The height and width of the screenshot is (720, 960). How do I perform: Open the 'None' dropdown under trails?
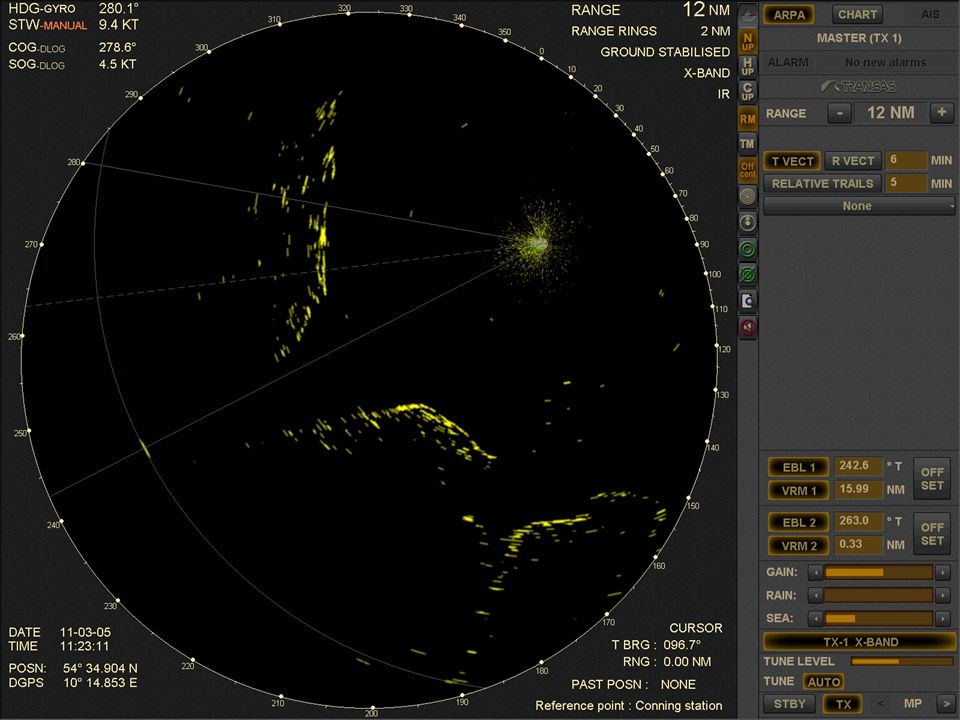pos(858,206)
